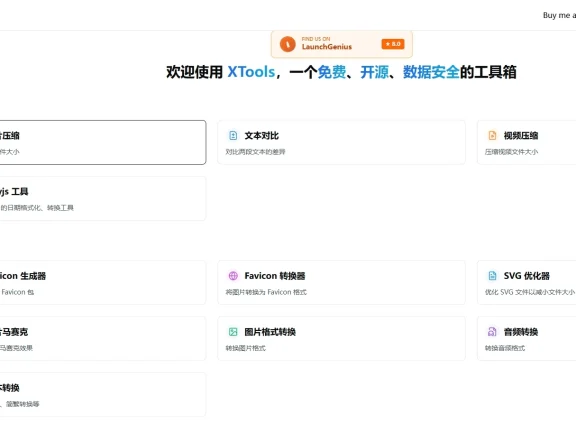Click the LaunchGenius orange logo icon

click(x=287, y=44)
